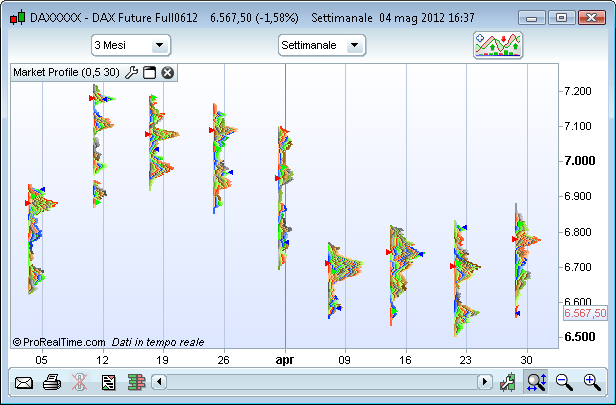This screenshot has height=405, width=616.
Task: Click the 6.800 price axis label
Action: pyautogui.click(x=578, y=232)
